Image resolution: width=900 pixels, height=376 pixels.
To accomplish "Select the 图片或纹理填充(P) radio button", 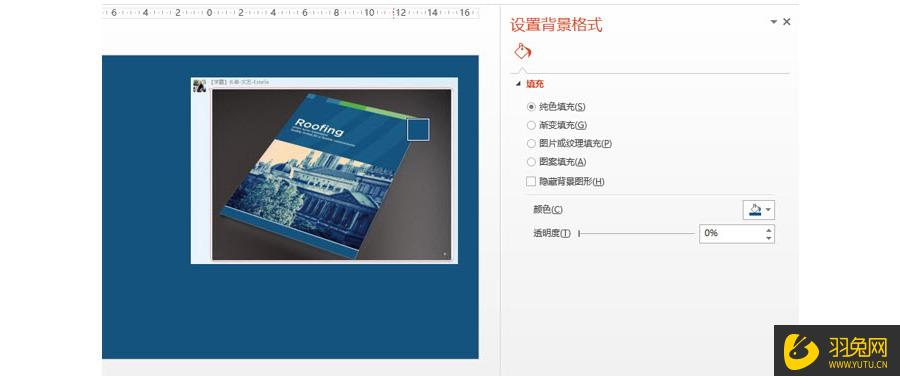I will pos(531,144).
